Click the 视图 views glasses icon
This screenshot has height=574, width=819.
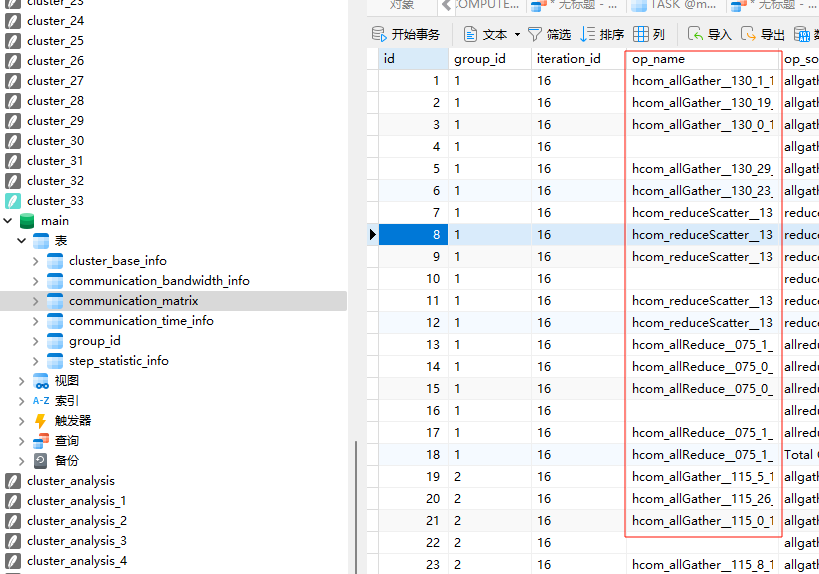[x=41, y=381]
